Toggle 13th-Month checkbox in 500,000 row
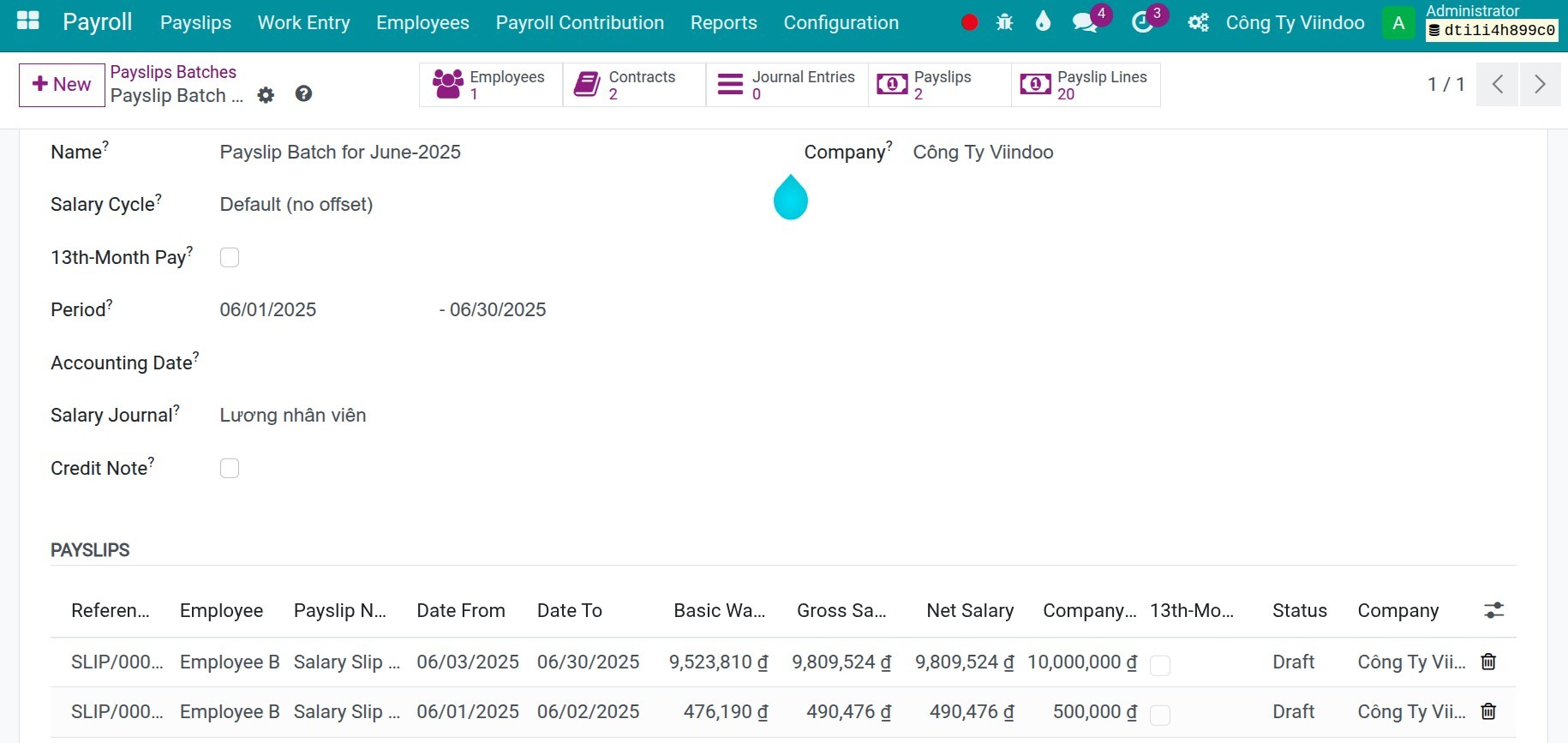Viewport: 1568px width, 743px height. [1160, 715]
